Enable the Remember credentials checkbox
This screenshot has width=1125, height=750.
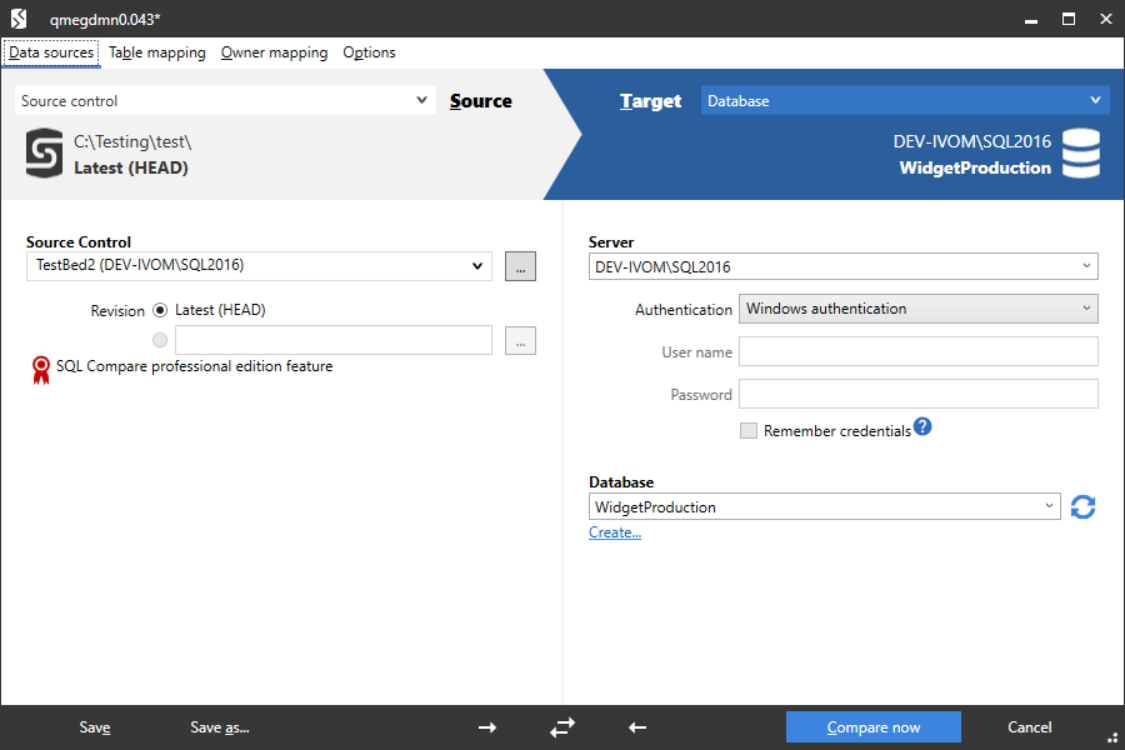748,431
